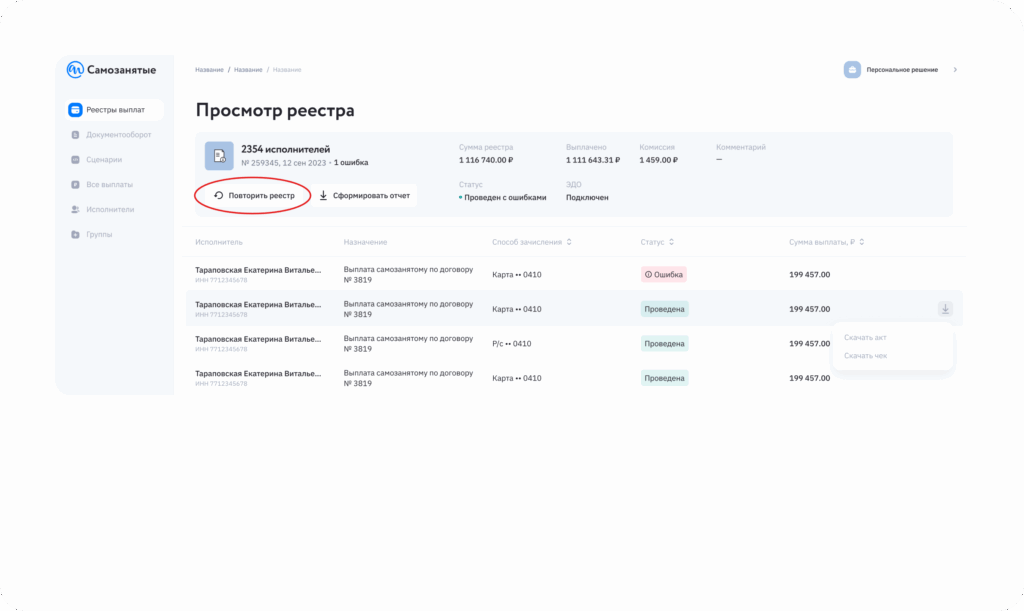Click the download icon in second row

tap(945, 309)
